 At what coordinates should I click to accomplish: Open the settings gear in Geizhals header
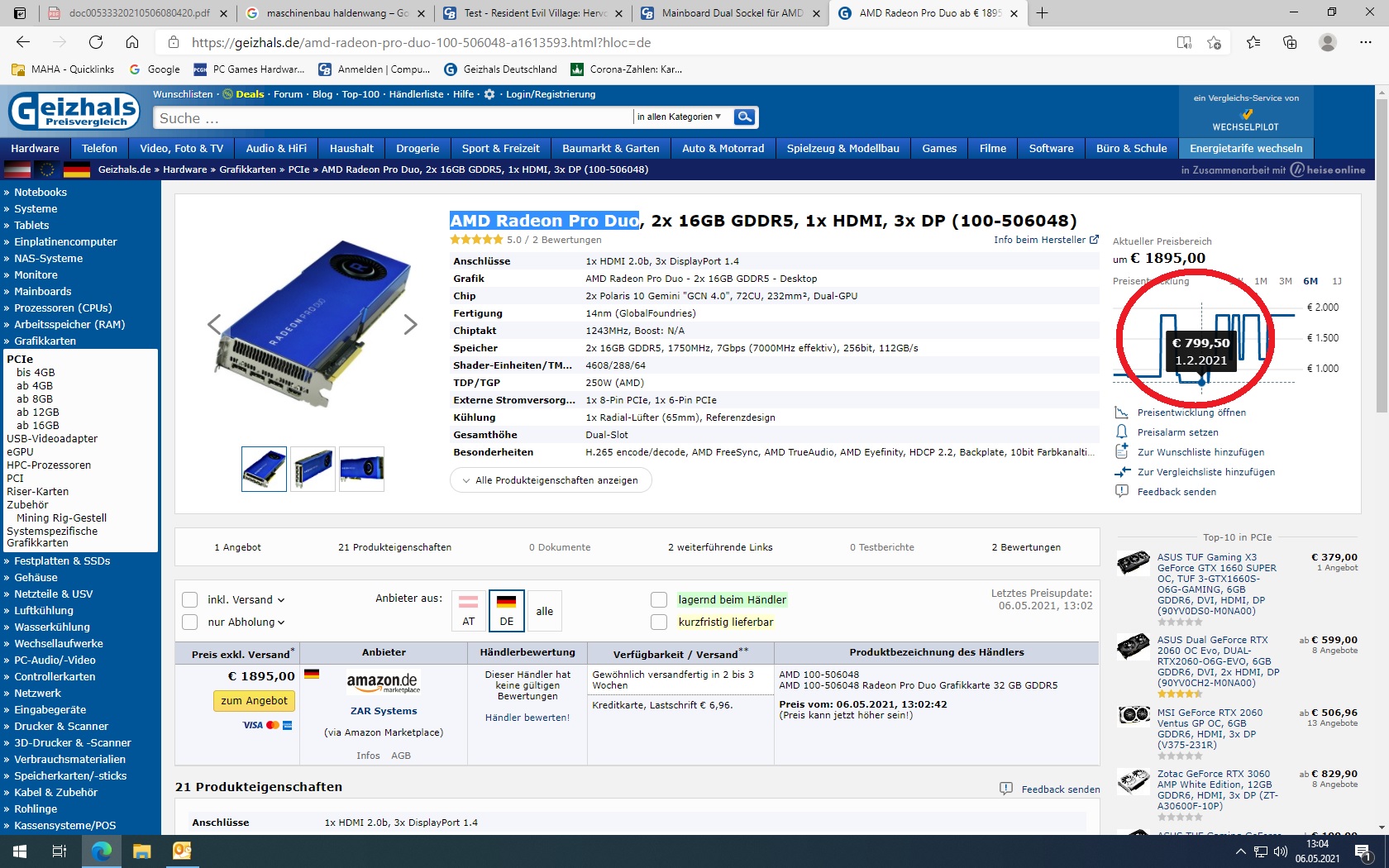coord(489,94)
